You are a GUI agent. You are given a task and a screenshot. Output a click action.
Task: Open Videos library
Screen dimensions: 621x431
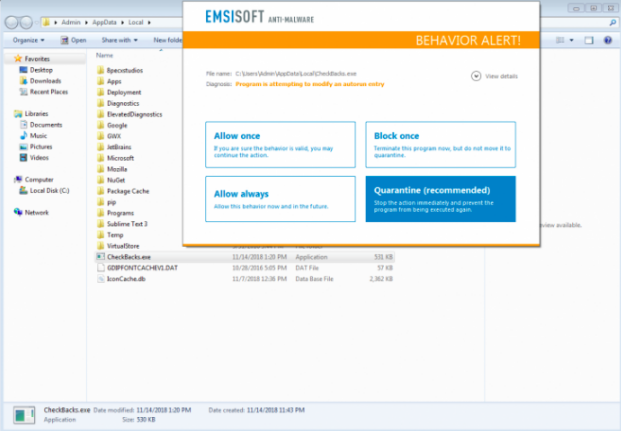pyautogui.click(x=39, y=158)
